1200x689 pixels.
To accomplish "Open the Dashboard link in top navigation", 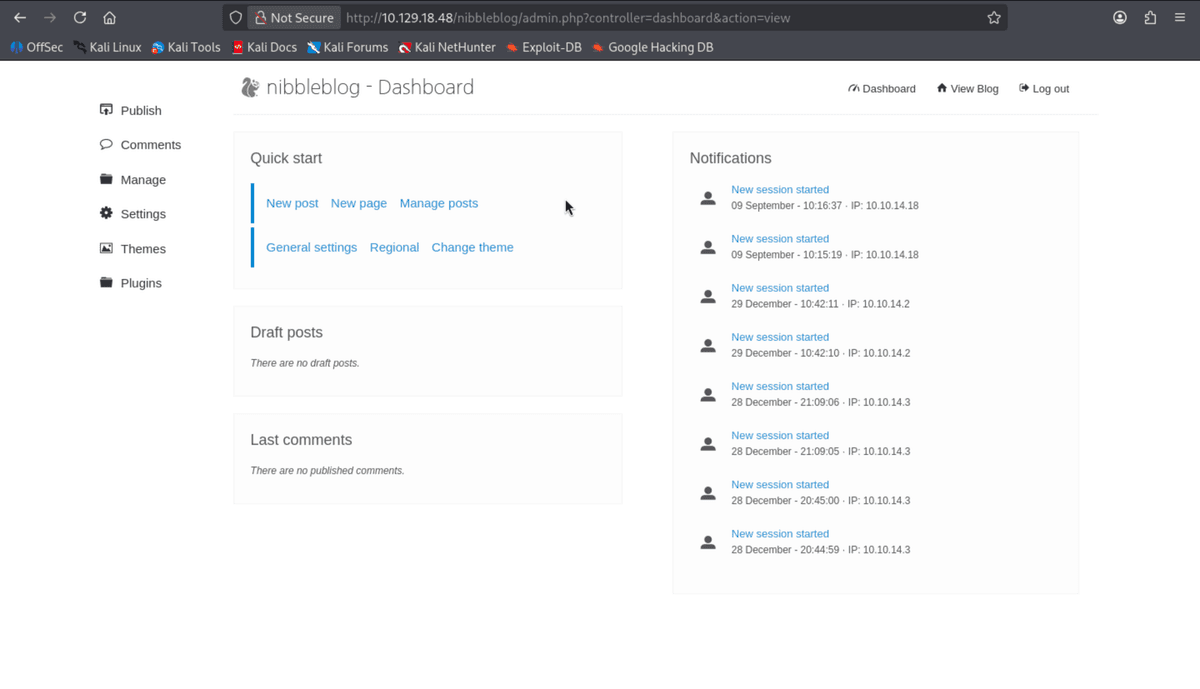I will (x=881, y=88).
